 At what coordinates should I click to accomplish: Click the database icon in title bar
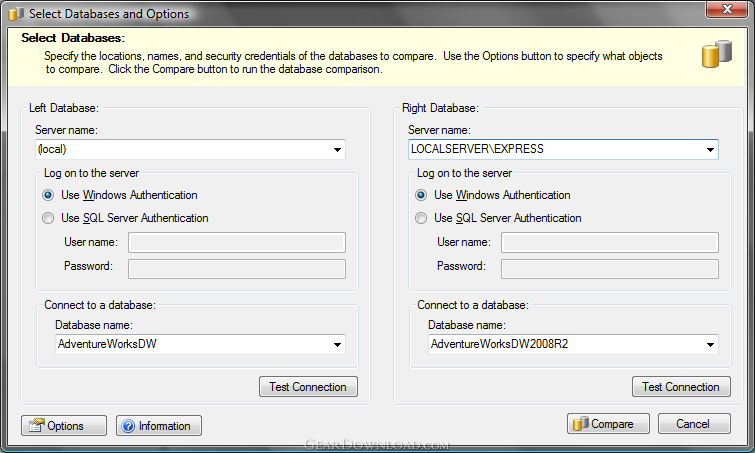(x=15, y=13)
